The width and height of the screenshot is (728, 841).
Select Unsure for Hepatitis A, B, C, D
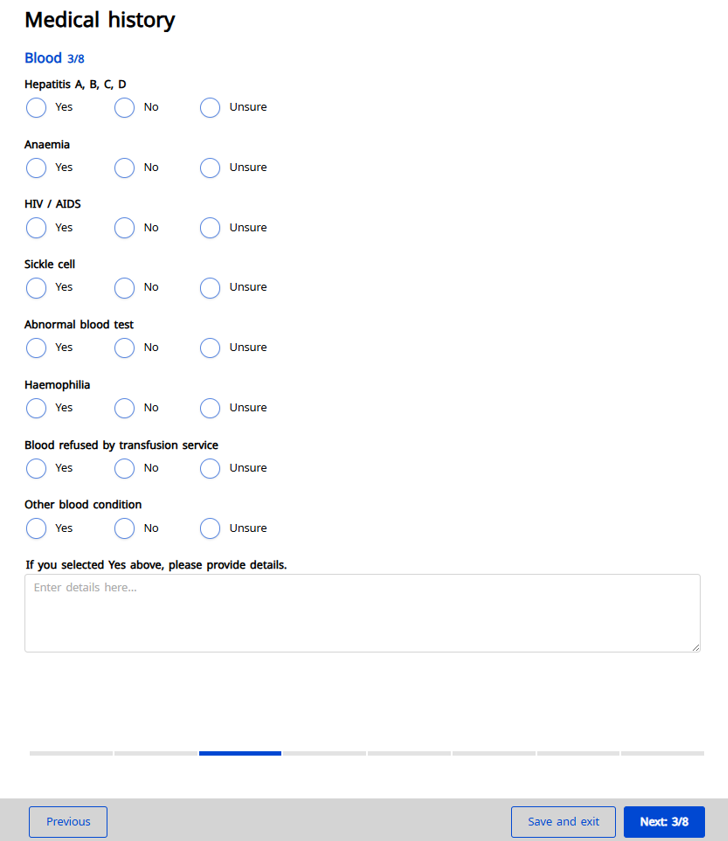[210, 108]
